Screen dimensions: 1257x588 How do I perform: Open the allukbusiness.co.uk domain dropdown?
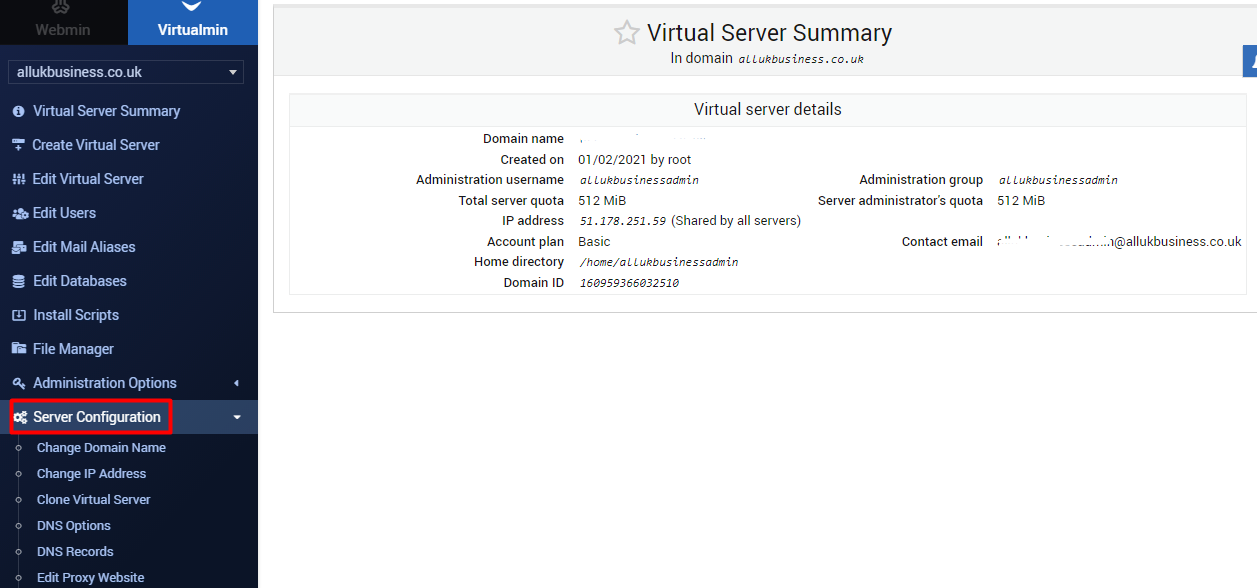[x=125, y=72]
